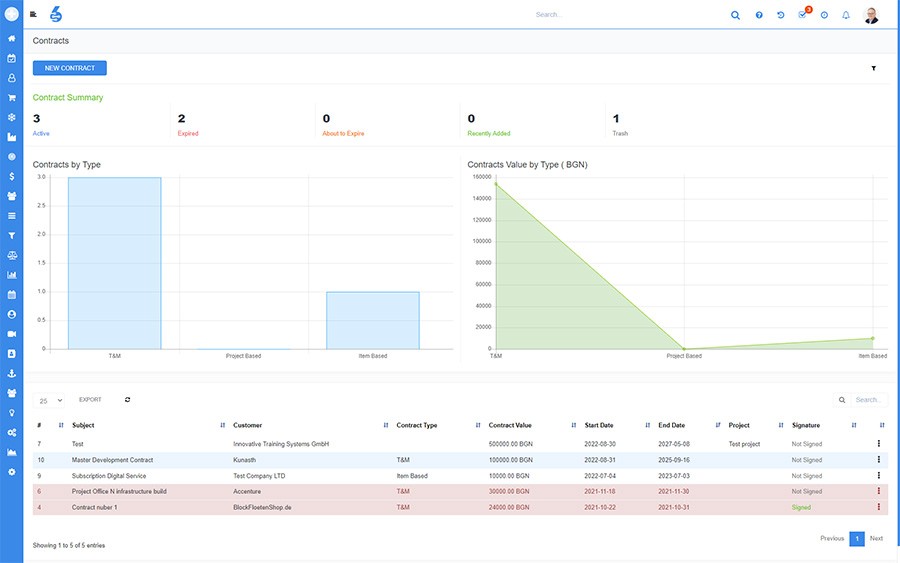Open the dollar sign finance icon

coord(11,176)
